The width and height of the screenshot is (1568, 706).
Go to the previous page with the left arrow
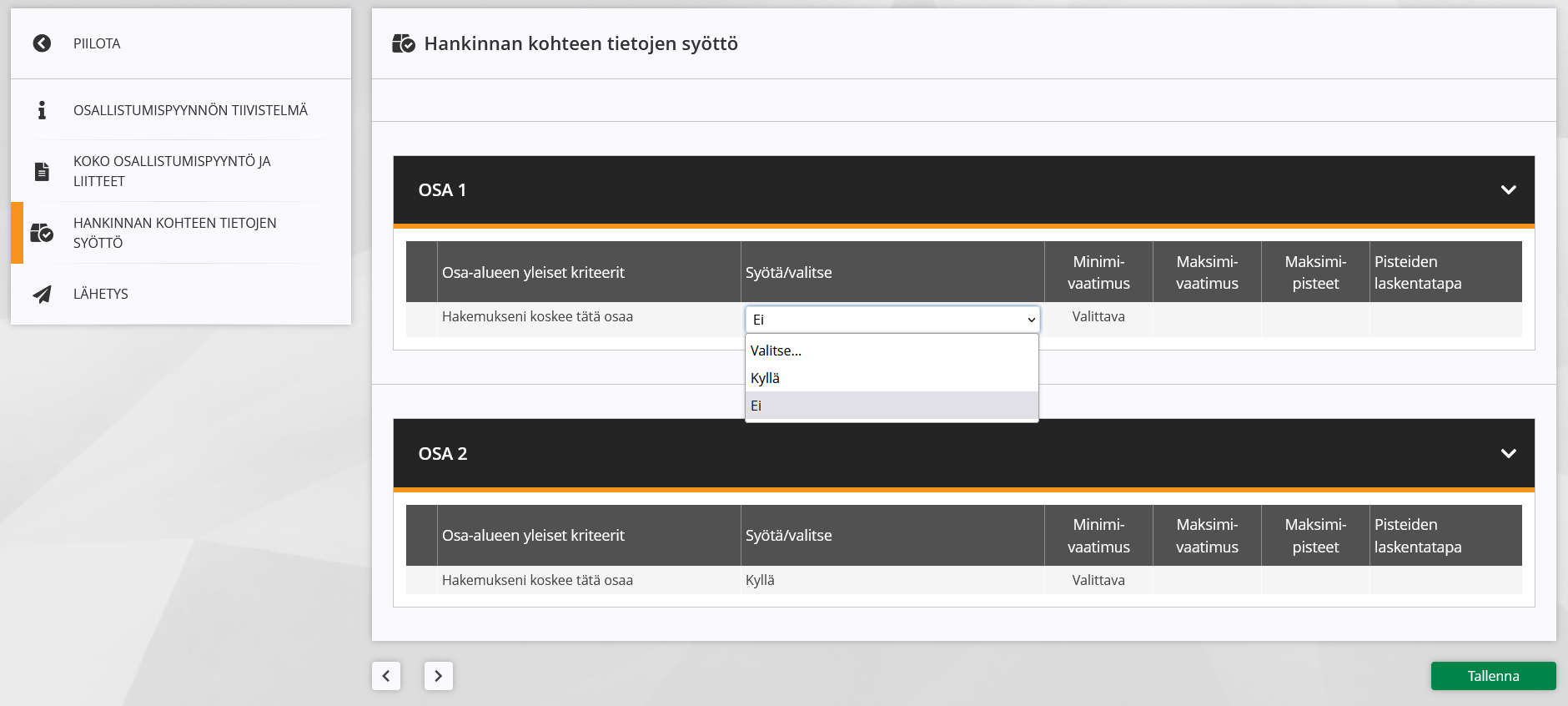(386, 676)
